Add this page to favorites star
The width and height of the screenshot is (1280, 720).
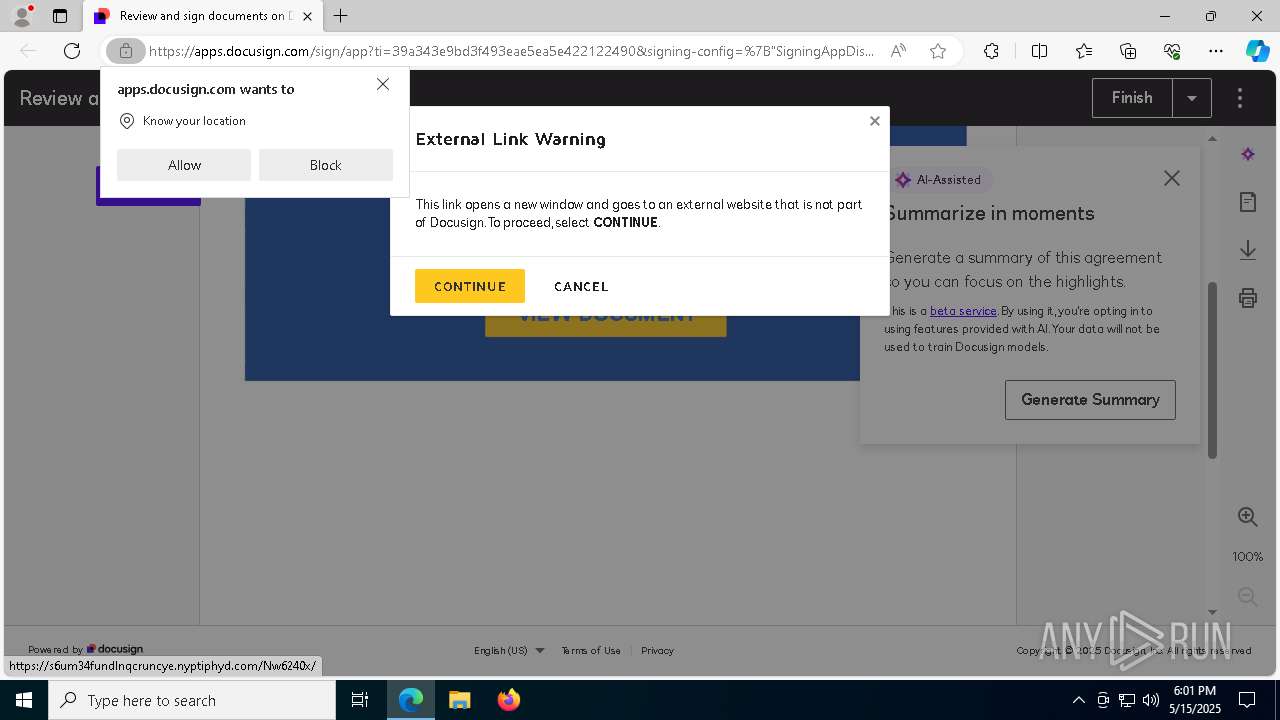[x=938, y=51]
